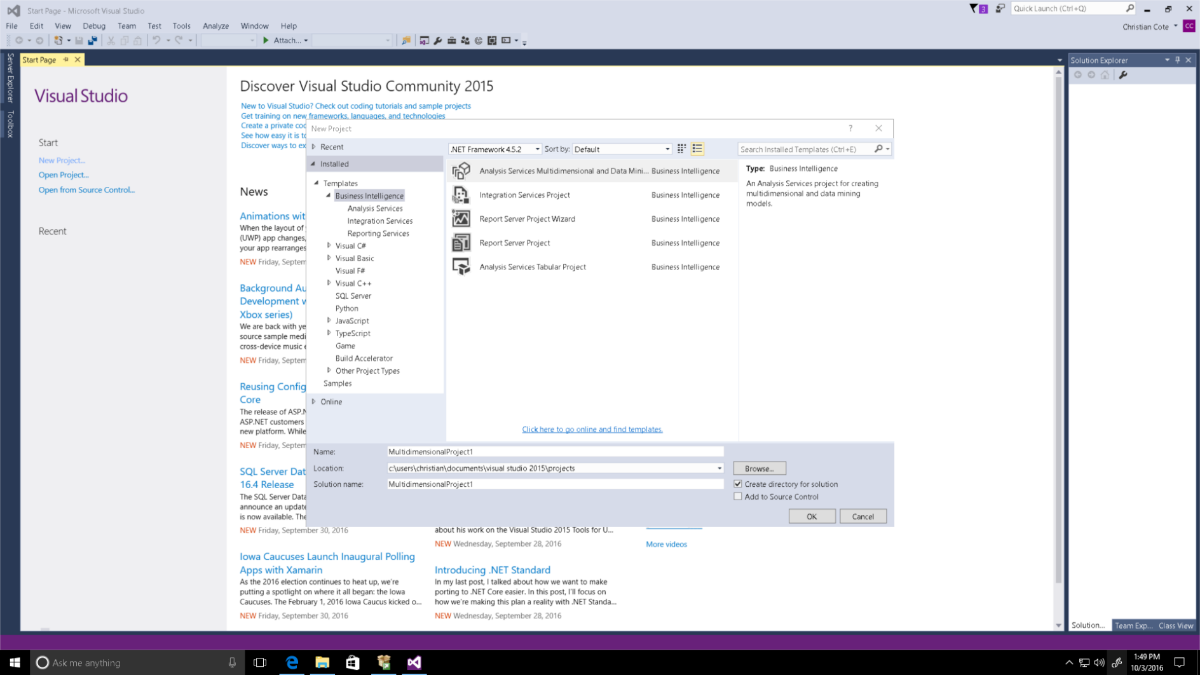Uncheck Create directory for solution
The height and width of the screenshot is (675, 1200).
tap(738, 484)
